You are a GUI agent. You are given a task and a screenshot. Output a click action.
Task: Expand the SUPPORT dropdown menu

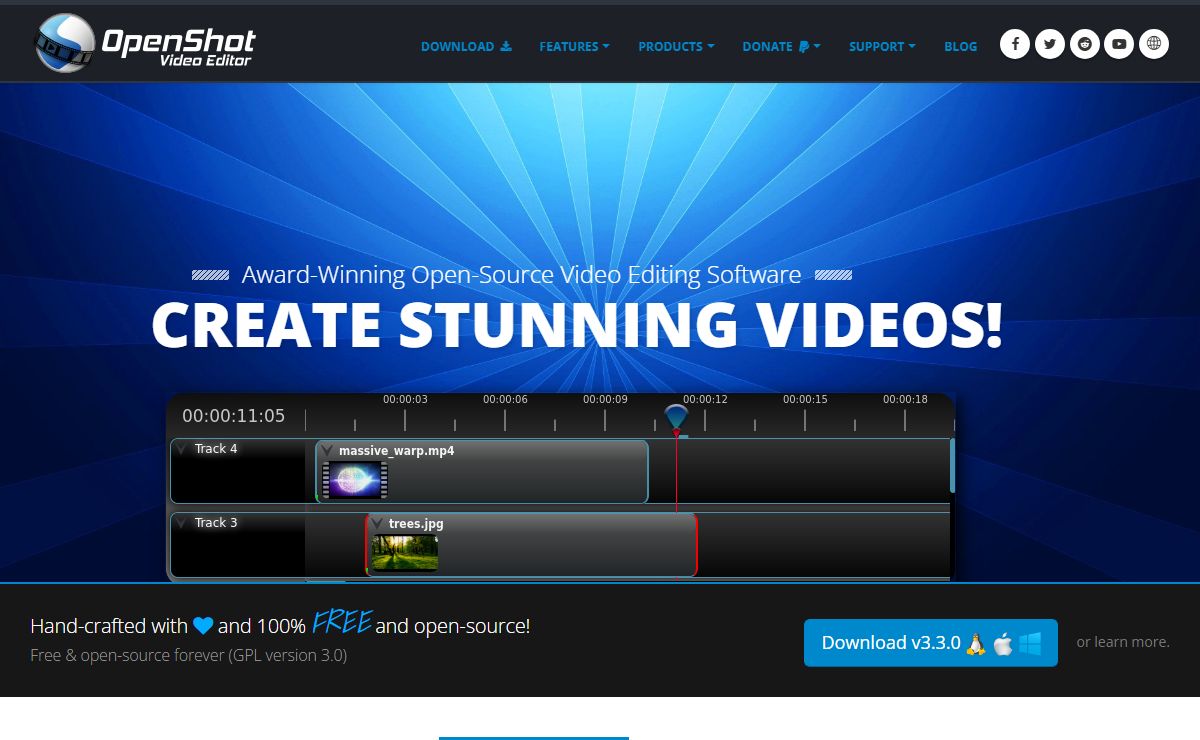(x=883, y=46)
